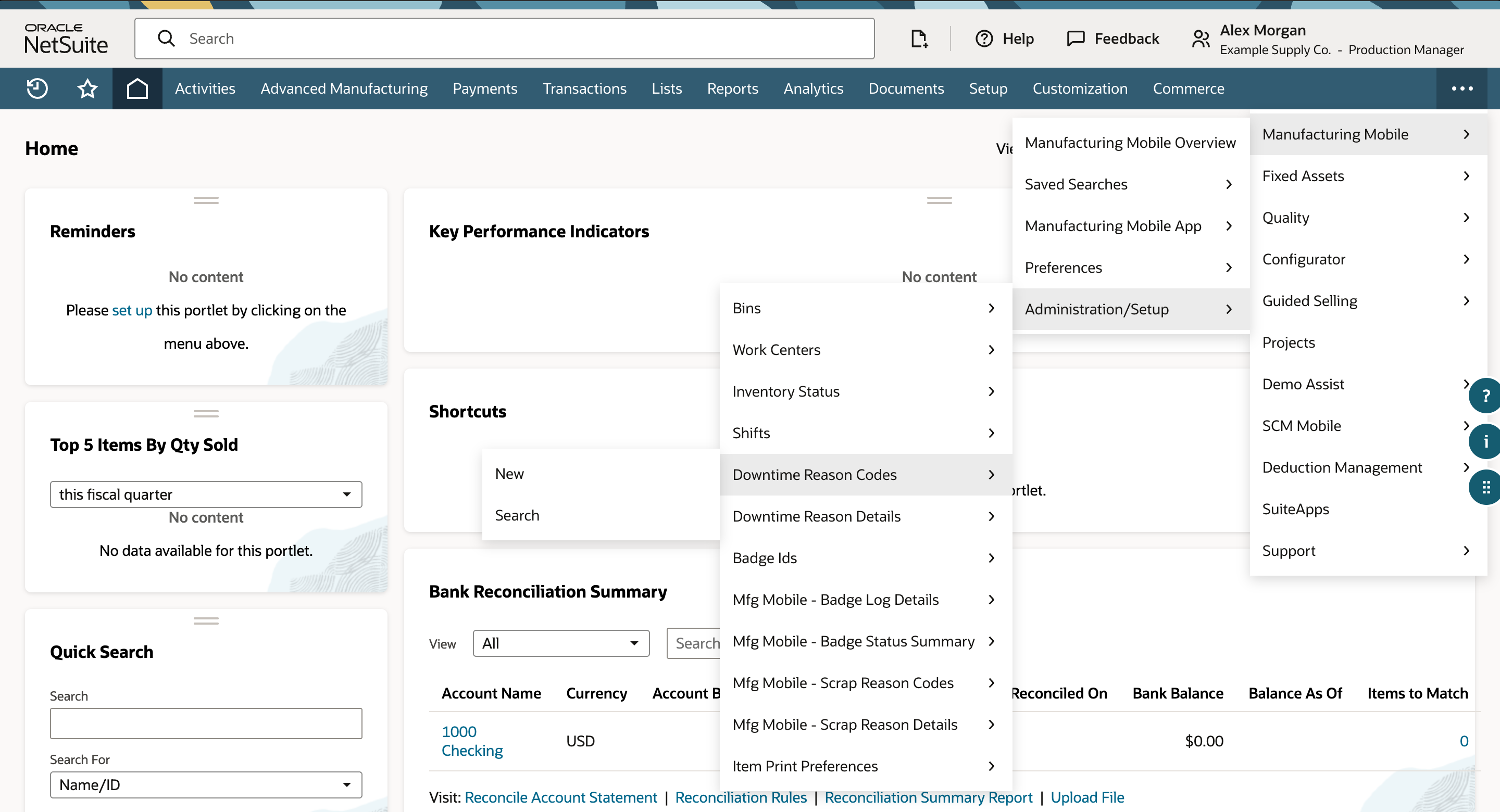1500x812 pixels.
Task: Open the Alex Morgan user role icon
Action: (x=1201, y=39)
